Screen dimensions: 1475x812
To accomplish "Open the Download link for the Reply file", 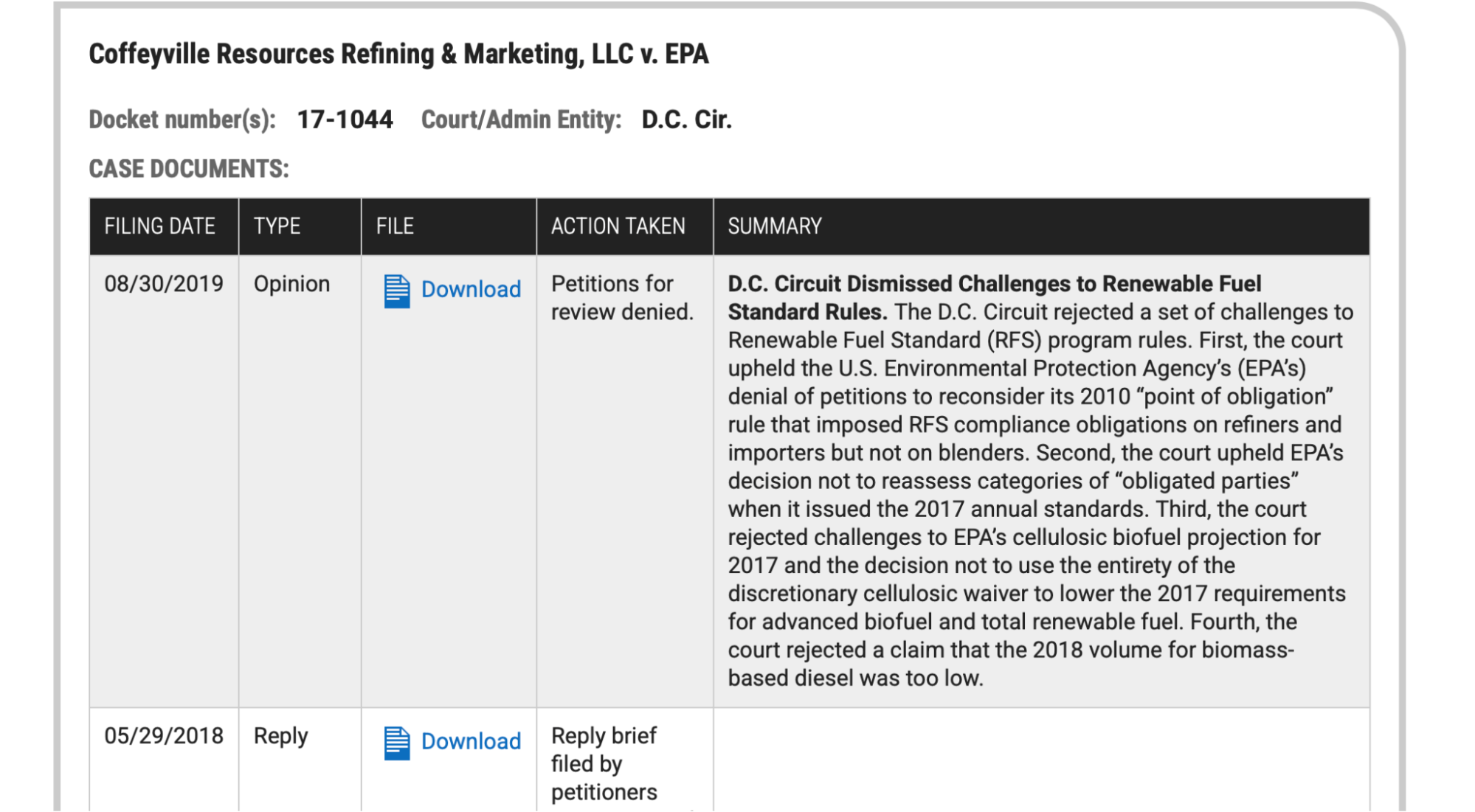I will [x=471, y=741].
